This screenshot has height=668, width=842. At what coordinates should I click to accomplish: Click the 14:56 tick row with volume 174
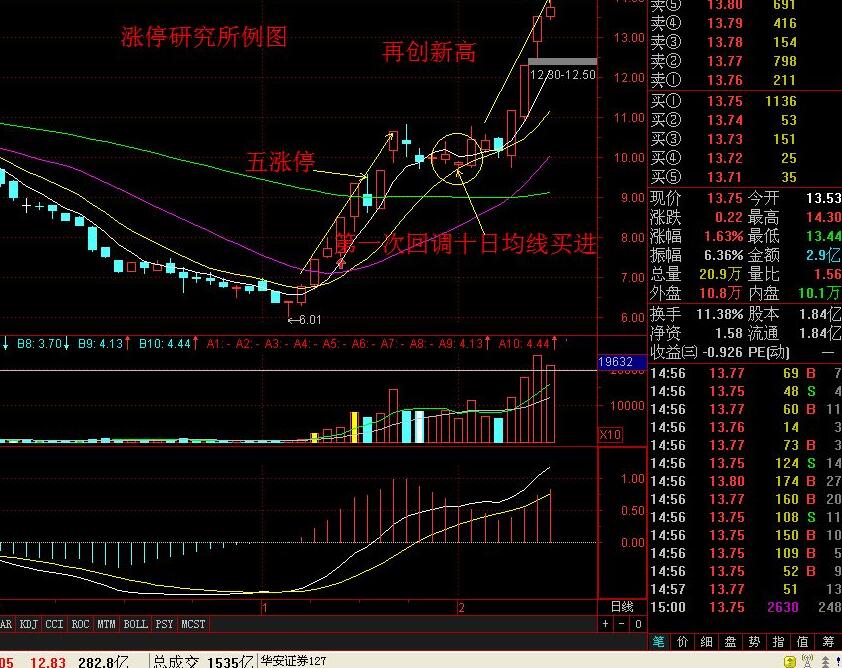[x=745, y=481]
